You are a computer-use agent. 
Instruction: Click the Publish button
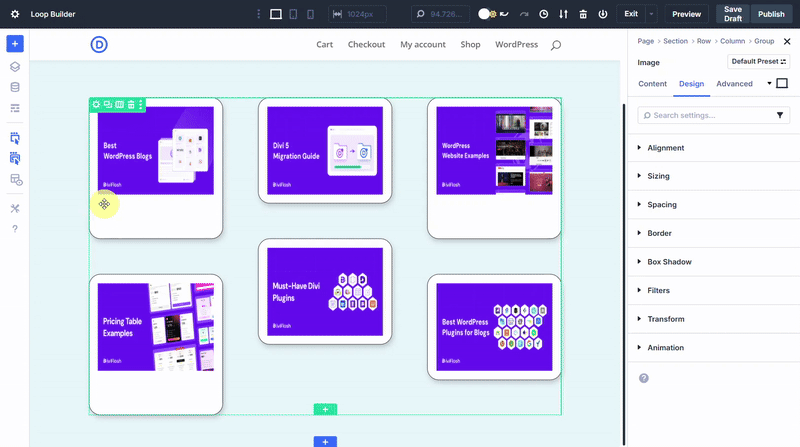pos(771,14)
